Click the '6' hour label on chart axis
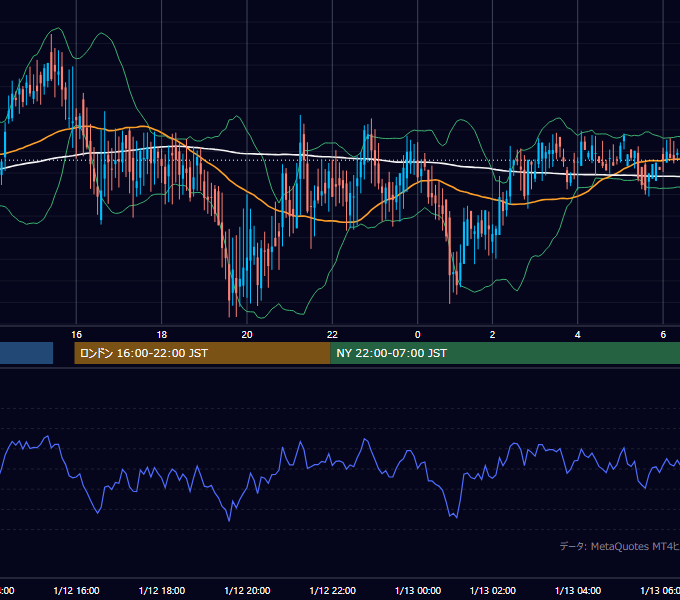The height and width of the screenshot is (600, 680). (663, 334)
